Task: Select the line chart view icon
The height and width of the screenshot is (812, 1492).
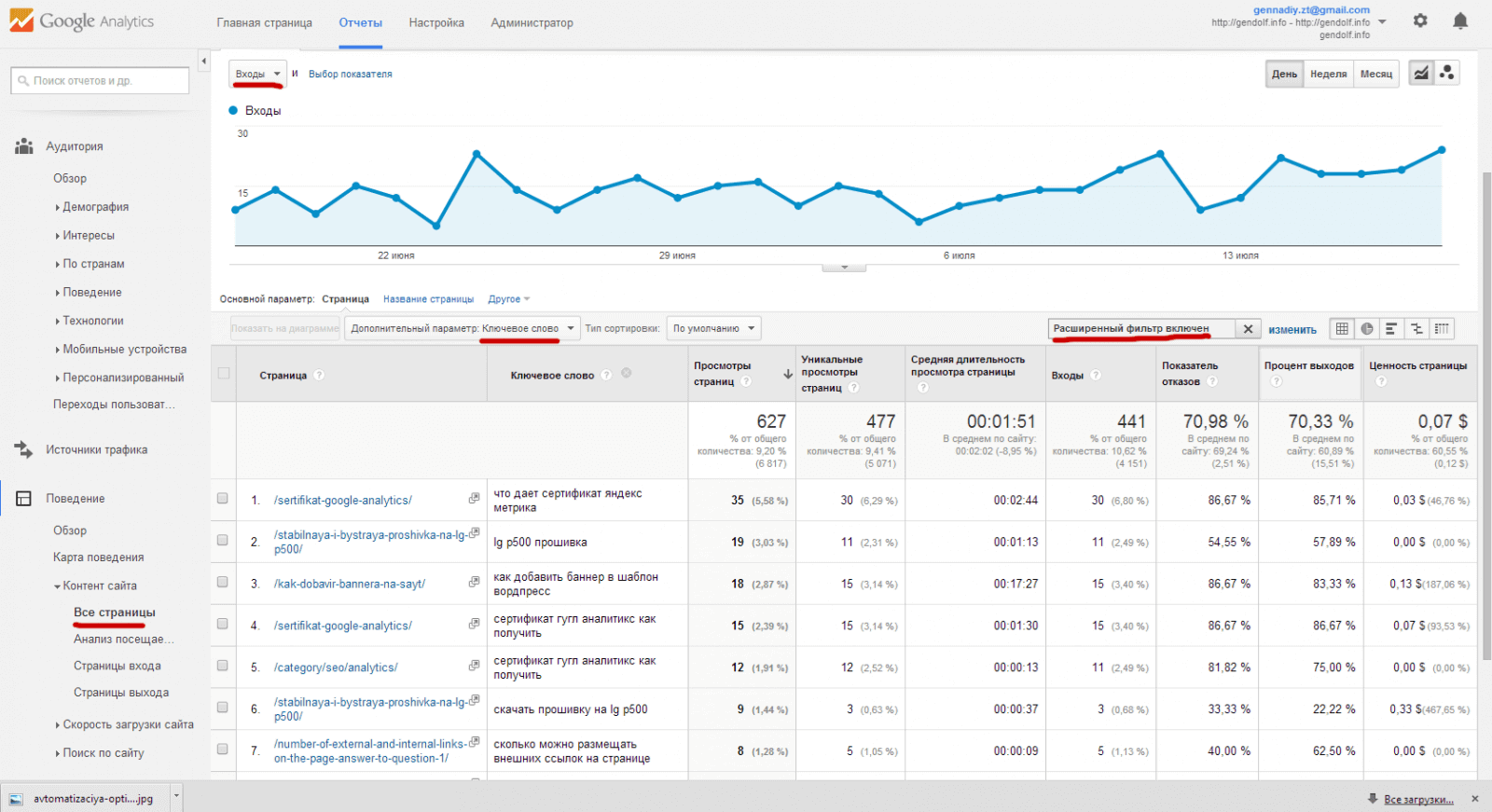Action: click(1420, 74)
